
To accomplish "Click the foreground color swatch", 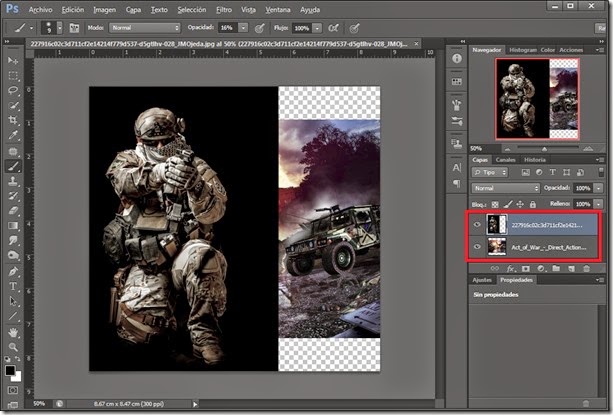I will pos(10,370).
